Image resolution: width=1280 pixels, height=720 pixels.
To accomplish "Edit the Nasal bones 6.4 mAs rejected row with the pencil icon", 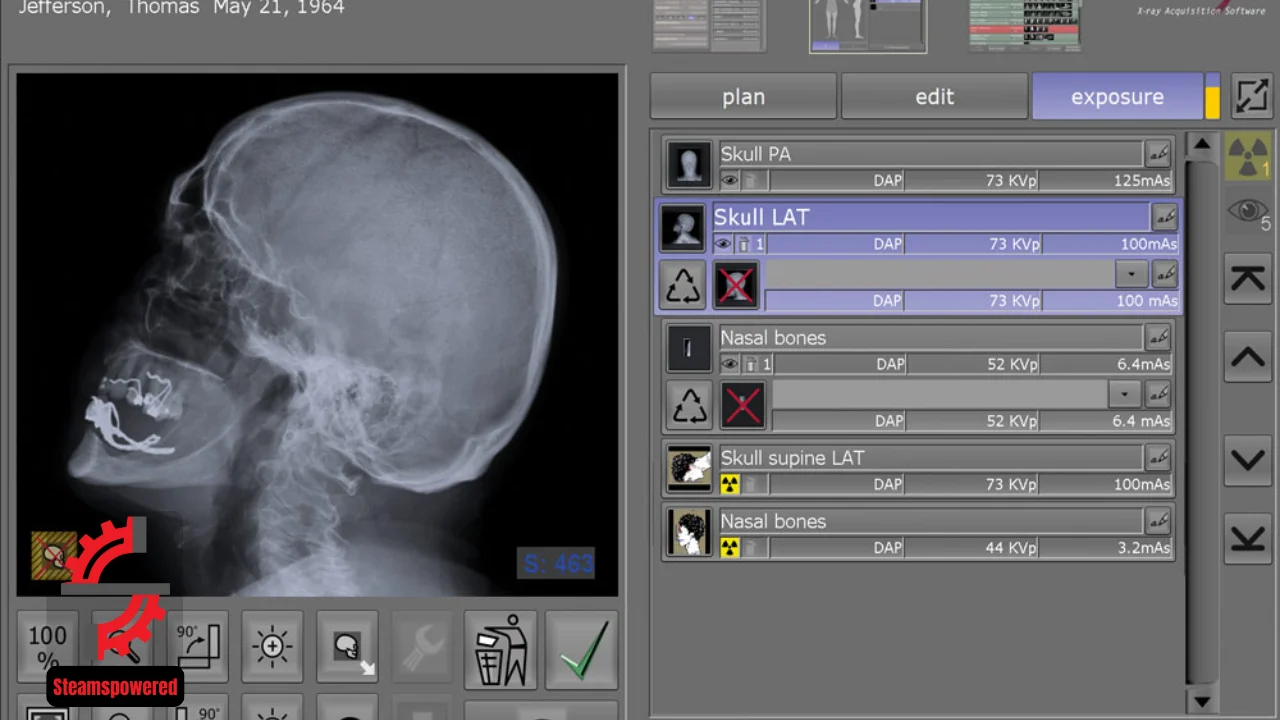I will tap(1158, 394).
